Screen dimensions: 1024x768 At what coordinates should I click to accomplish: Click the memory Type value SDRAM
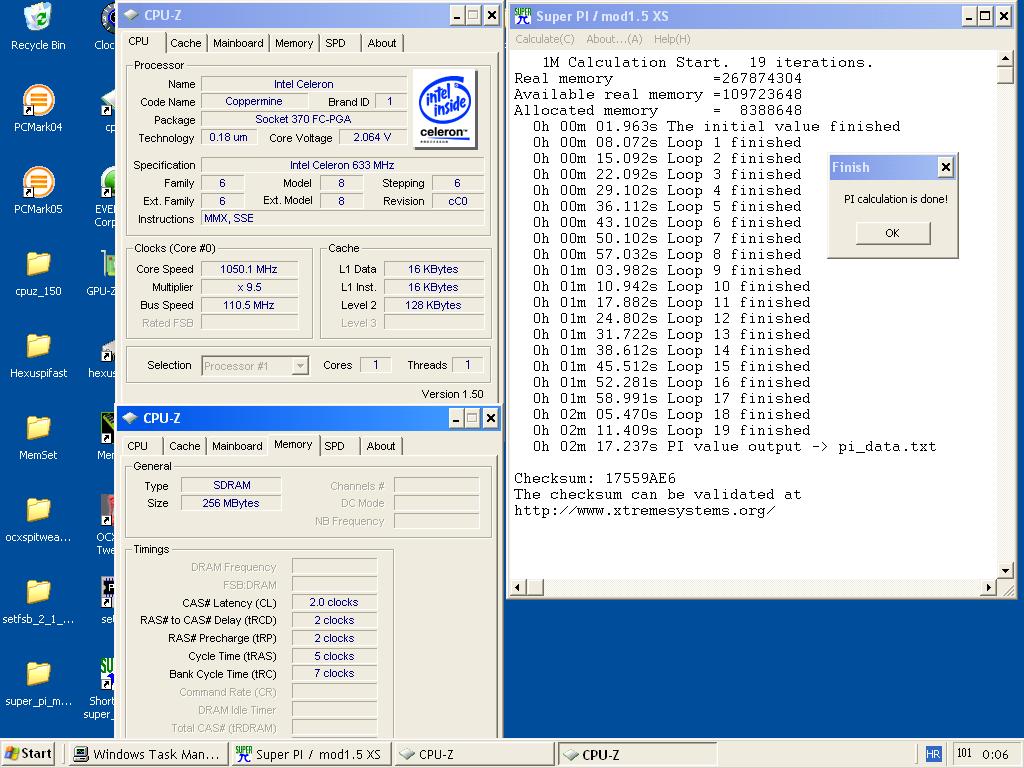click(x=232, y=485)
